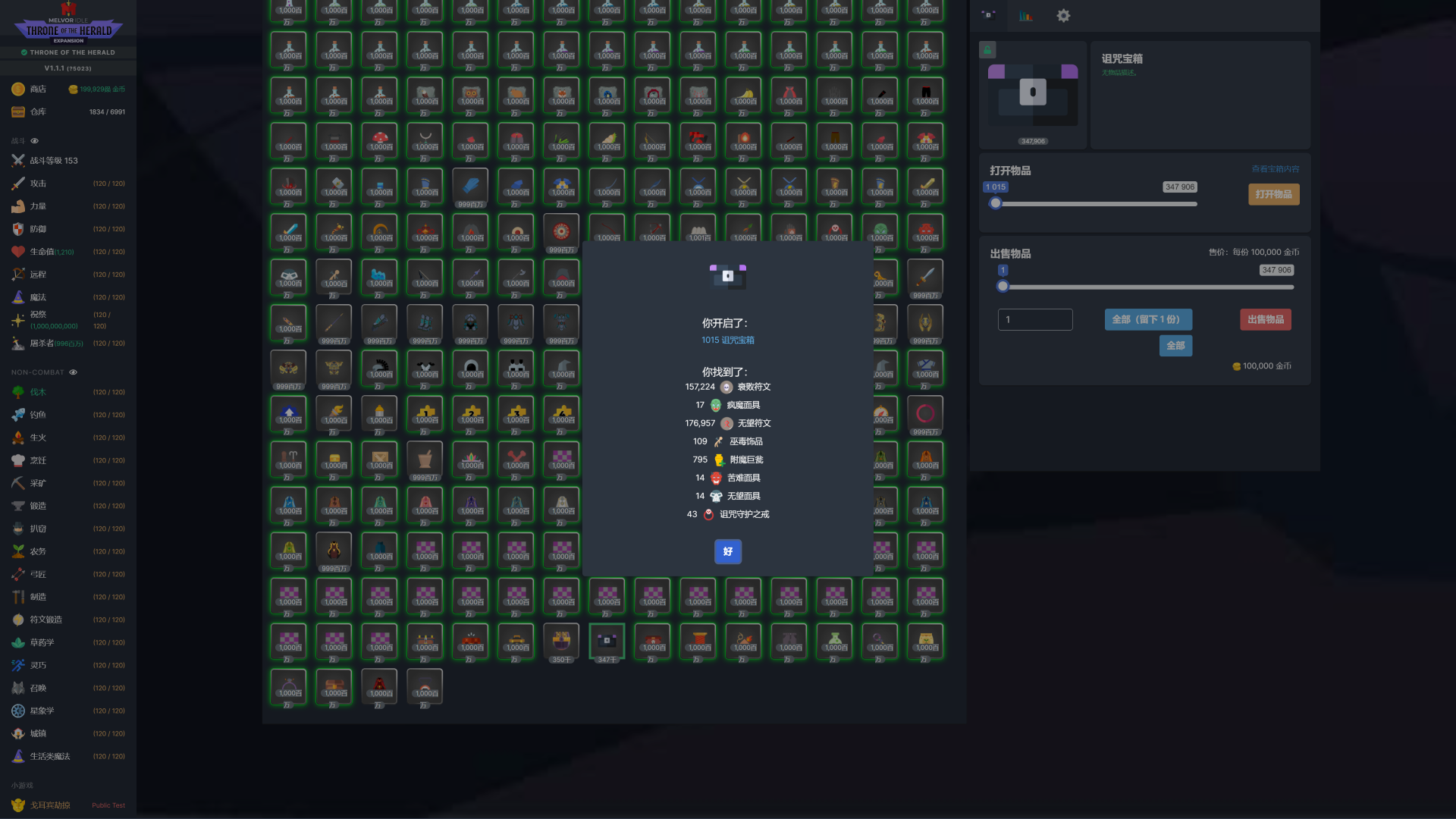Click 无望面具 loot entry in popup

727,496
